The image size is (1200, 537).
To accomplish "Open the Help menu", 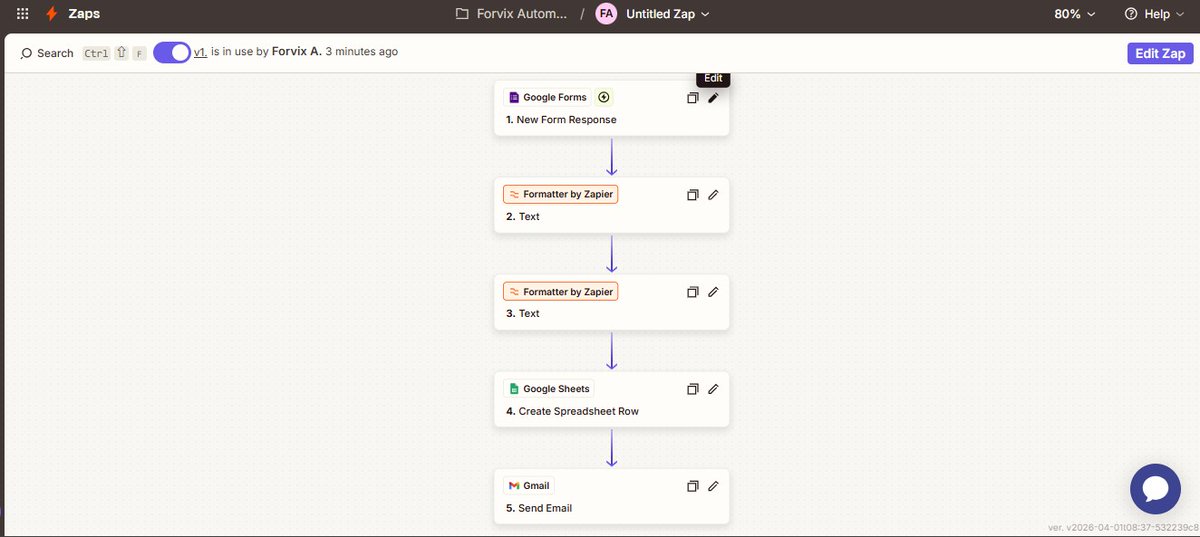I will pyautogui.click(x=1155, y=14).
